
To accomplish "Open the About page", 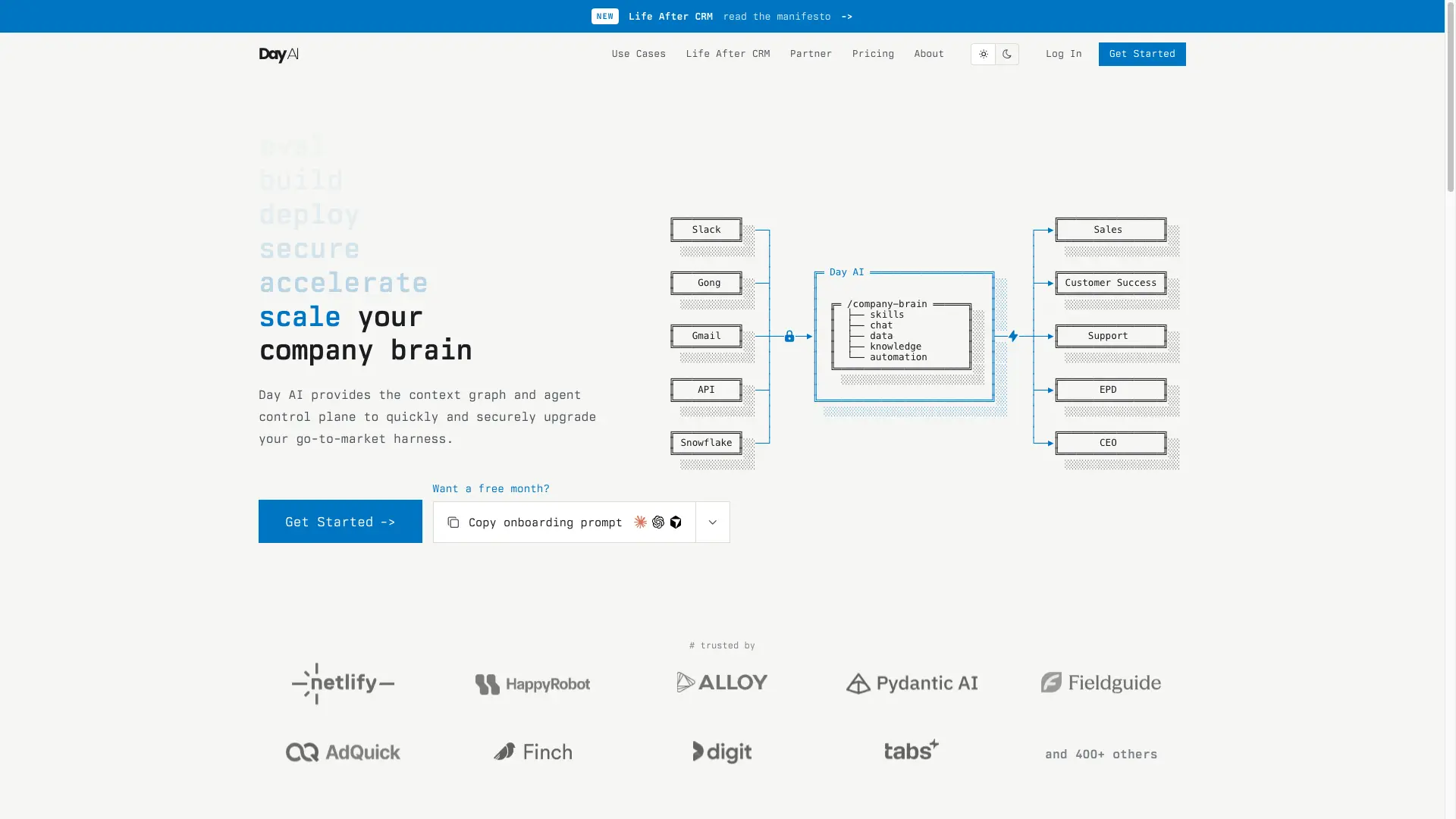I will [929, 54].
